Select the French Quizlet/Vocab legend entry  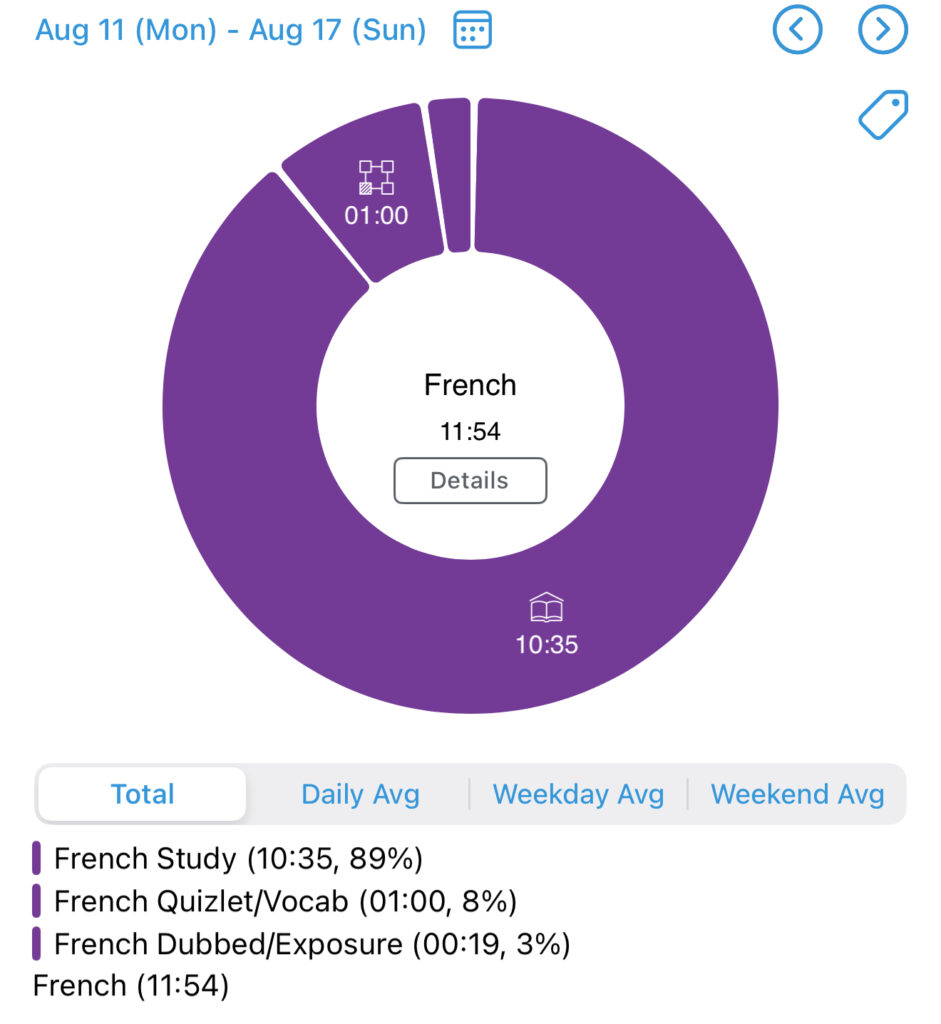[285, 902]
